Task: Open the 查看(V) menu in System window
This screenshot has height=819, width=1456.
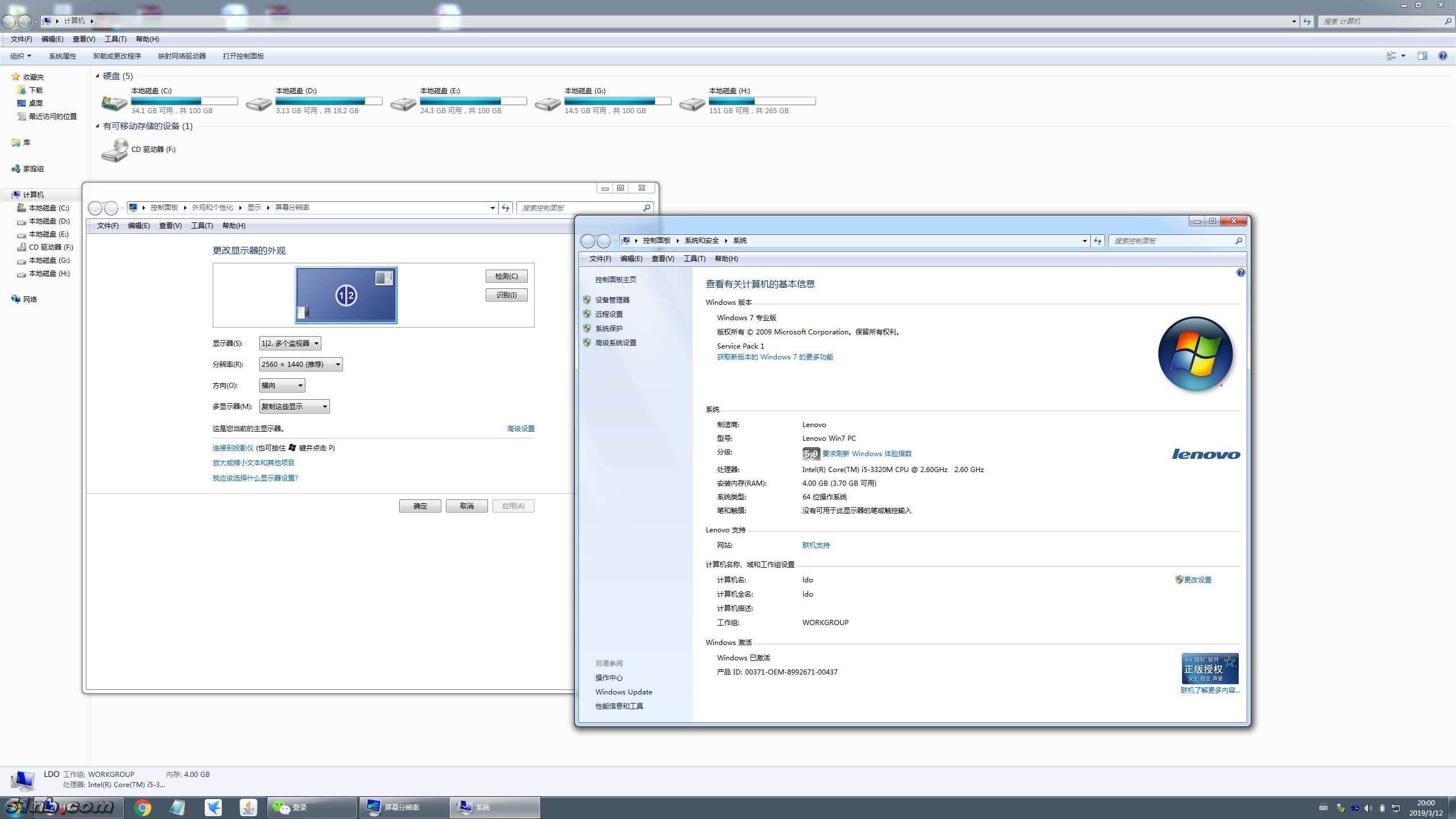Action: pyautogui.click(x=663, y=259)
